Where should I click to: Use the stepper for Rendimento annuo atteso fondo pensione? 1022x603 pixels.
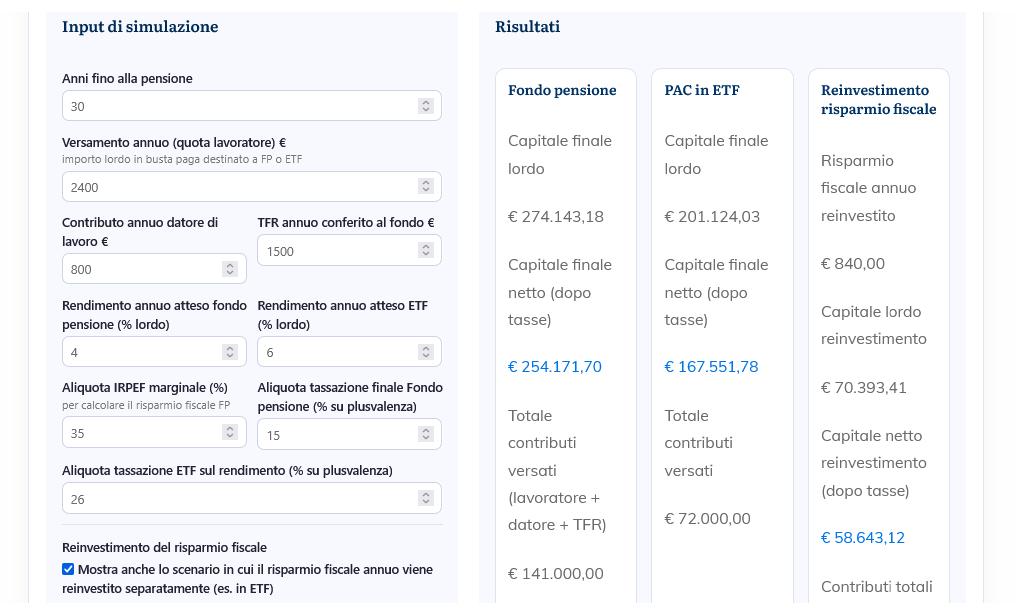tap(229, 352)
